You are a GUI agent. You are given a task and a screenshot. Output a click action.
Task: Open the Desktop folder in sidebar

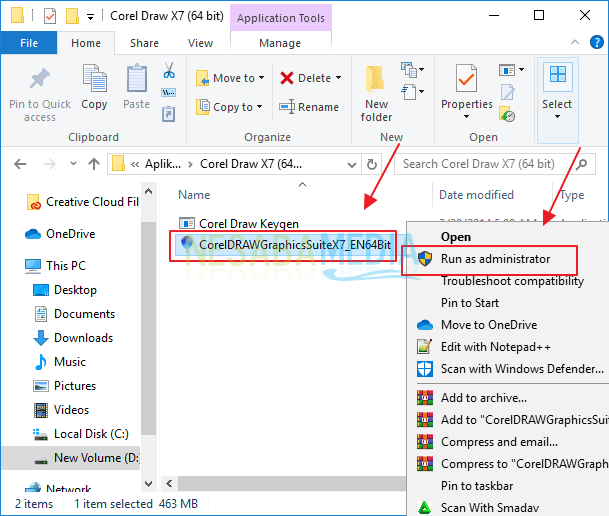(65, 290)
